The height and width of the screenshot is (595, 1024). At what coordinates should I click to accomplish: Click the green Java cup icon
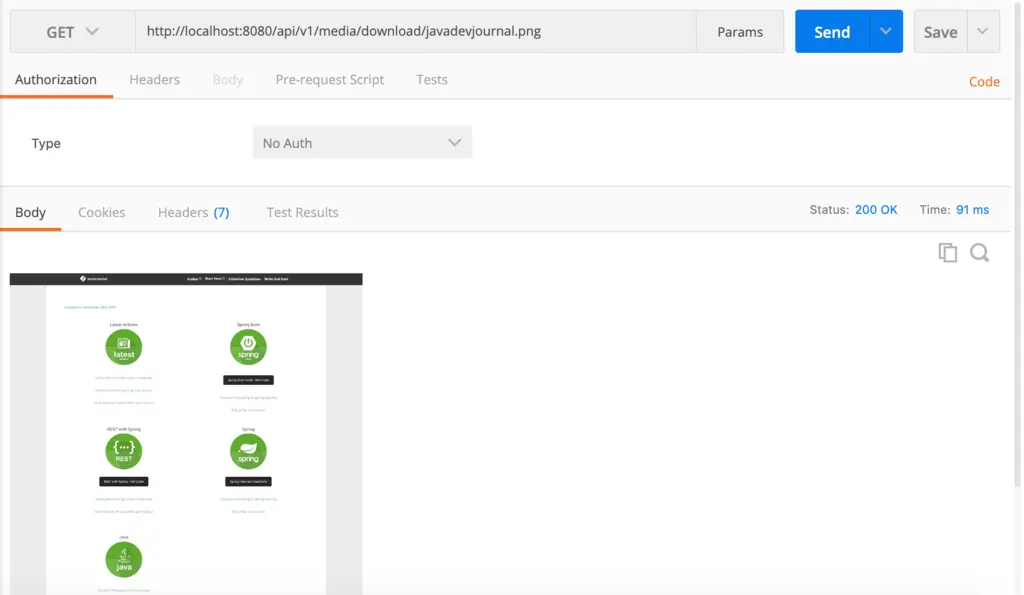(x=123, y=560)
